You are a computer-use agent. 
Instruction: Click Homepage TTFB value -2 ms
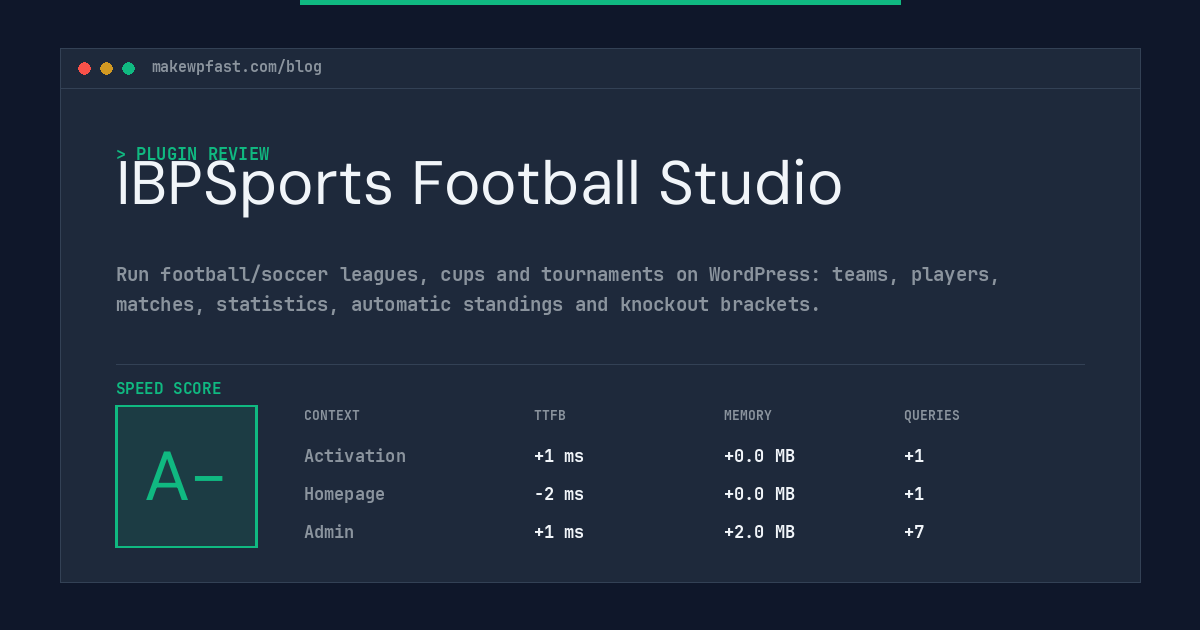[x=559, y=494]
